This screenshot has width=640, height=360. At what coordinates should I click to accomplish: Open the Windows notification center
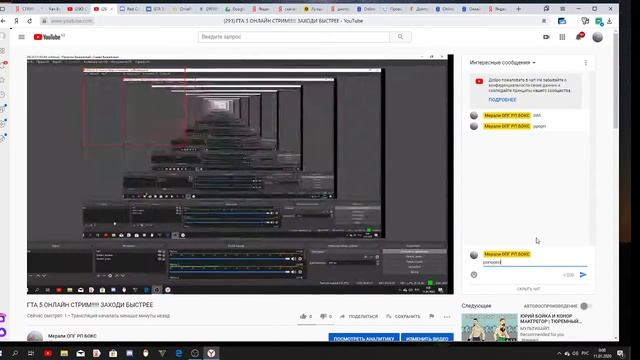(620, 353)
